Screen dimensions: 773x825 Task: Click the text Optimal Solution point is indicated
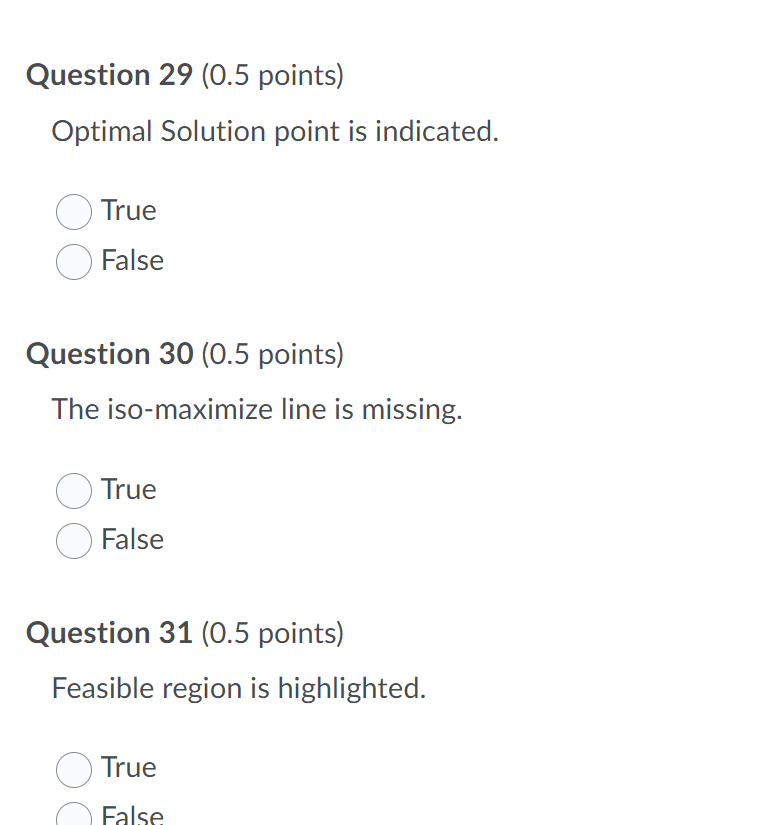[275, 131]
